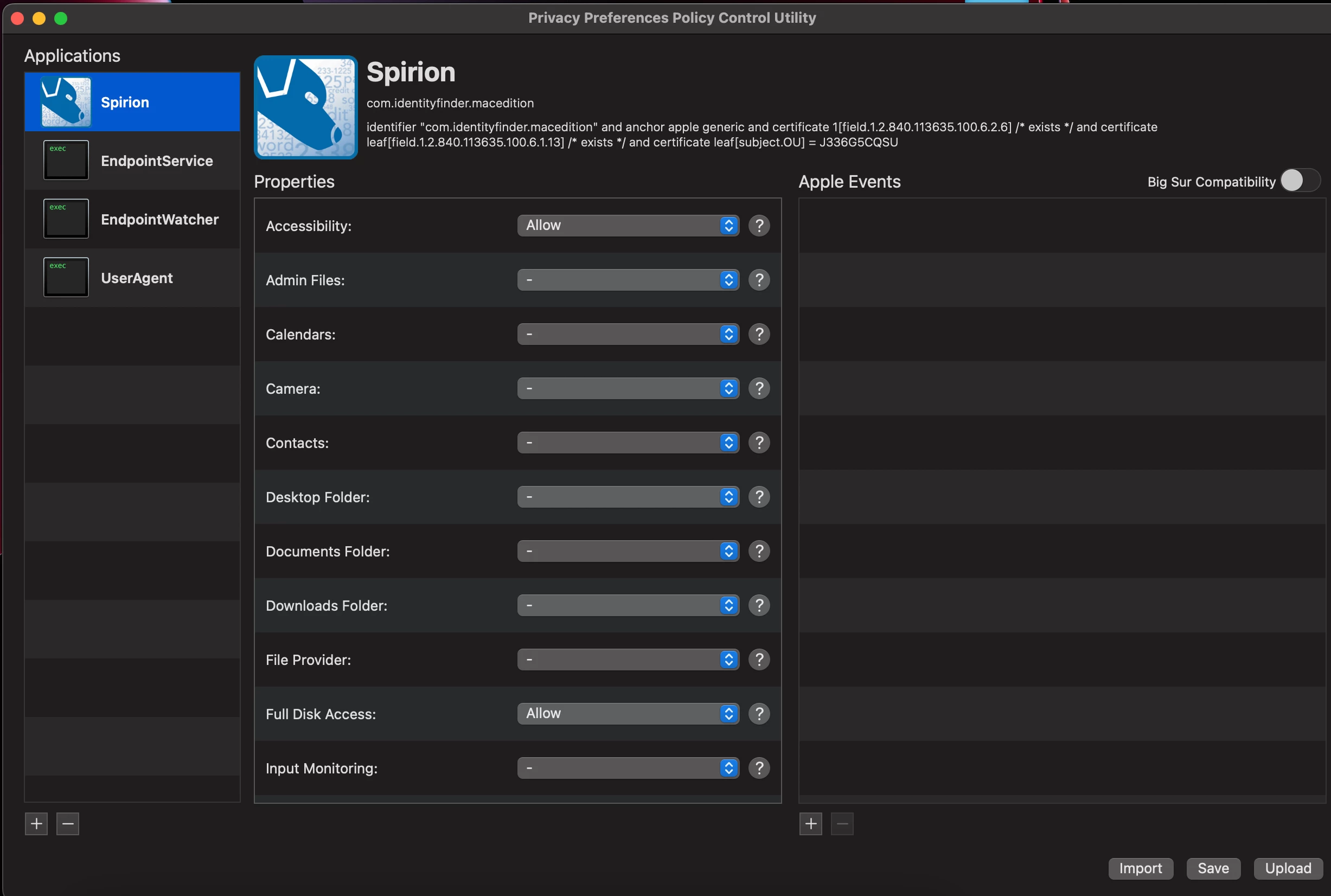
Task: Open the Calendars dropdown
Action: click(x=628, y=334)
